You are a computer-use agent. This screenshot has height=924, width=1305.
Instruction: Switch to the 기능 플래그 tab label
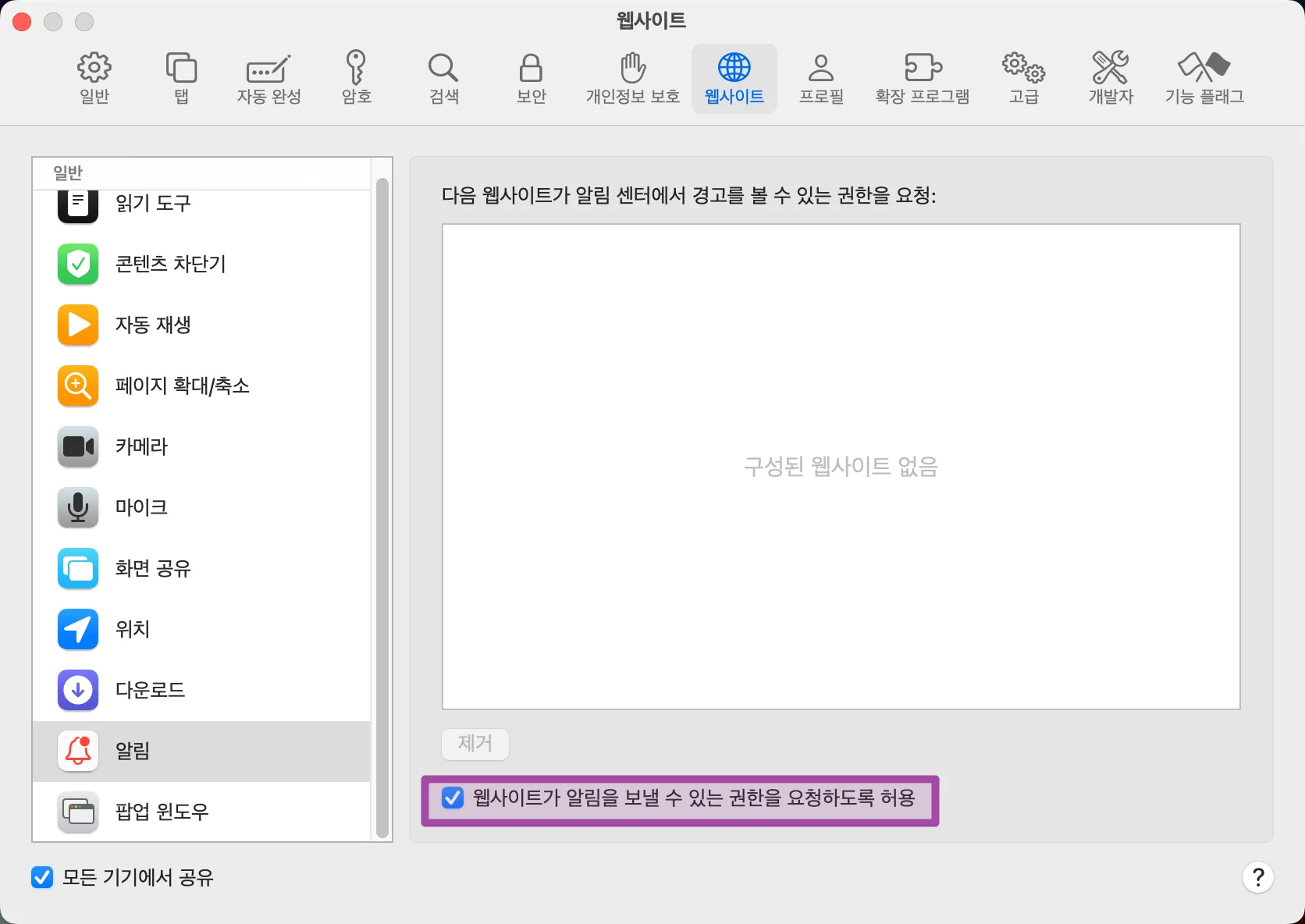[1204, 96]
